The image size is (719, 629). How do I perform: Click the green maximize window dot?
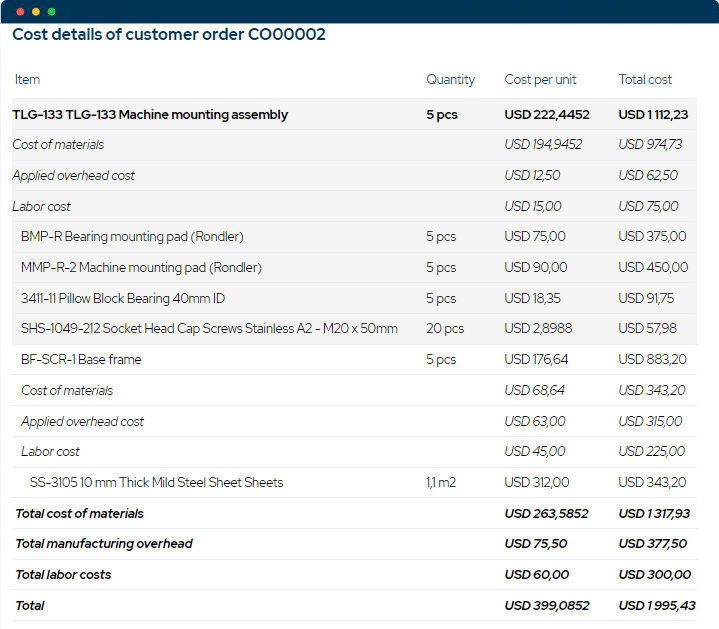point(51,12)
